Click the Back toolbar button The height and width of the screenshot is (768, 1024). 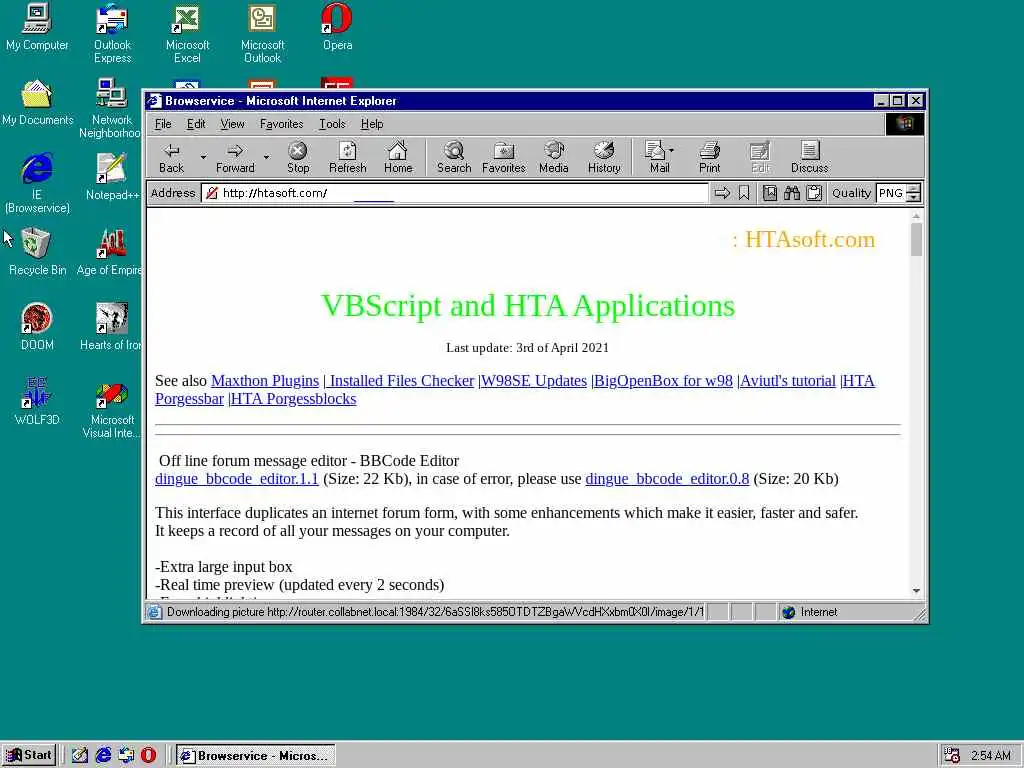[x=171, y=157]
